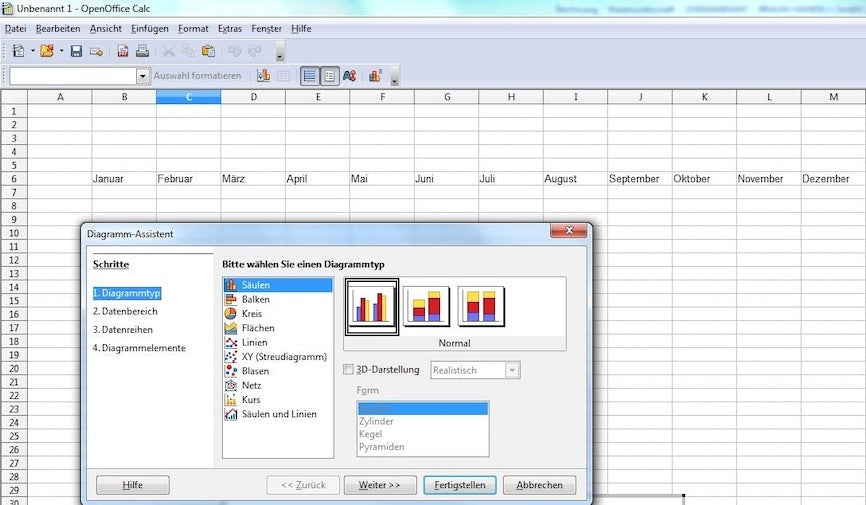Select the stacked columns chart thumbnail
Image resolution: width=866 pixels, height=505 pixels.
pos(427,306)
